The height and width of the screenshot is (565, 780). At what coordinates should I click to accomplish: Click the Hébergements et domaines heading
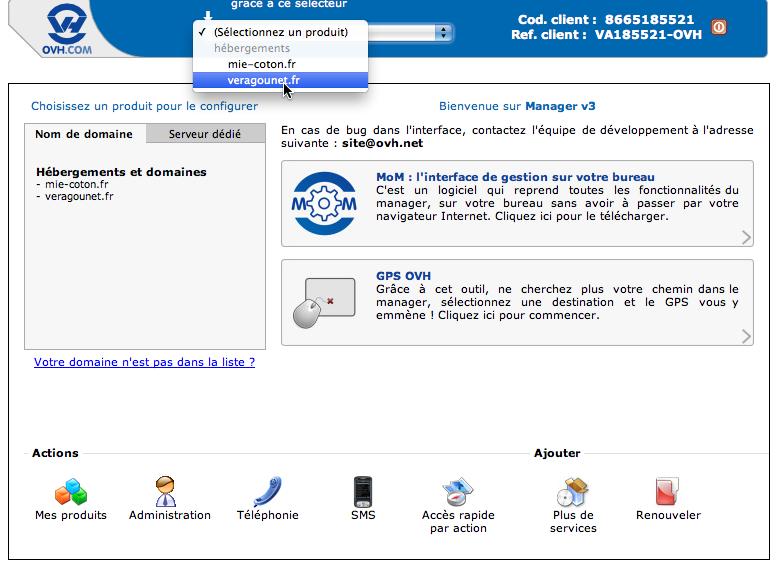coord(121,172)
